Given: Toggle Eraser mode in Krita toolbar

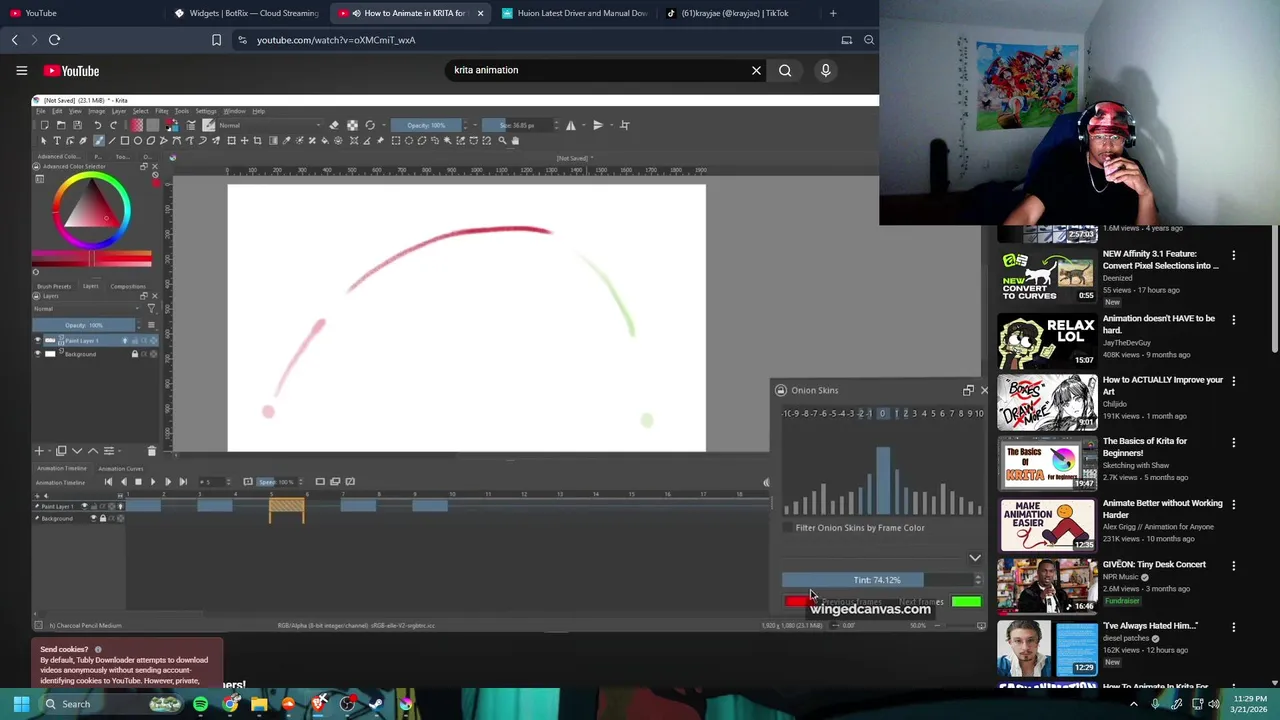Looking at the screenshot, I should point(334,125).
